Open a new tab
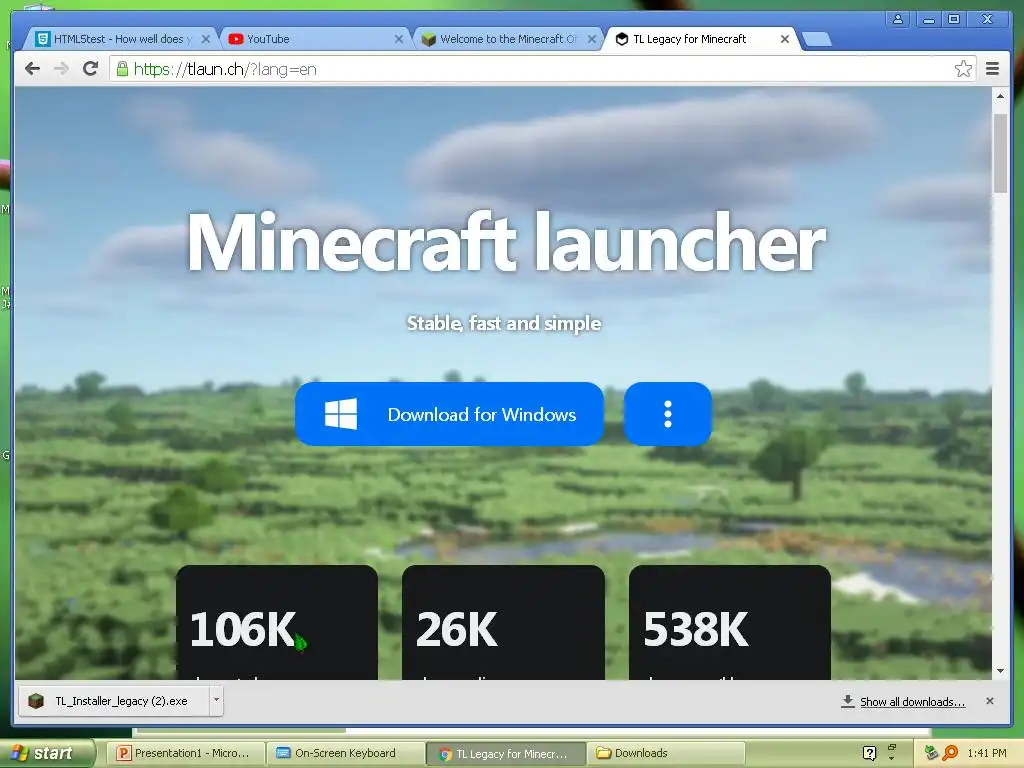The width and height of the screenshot is (1024, 768). tap(816, 40)
